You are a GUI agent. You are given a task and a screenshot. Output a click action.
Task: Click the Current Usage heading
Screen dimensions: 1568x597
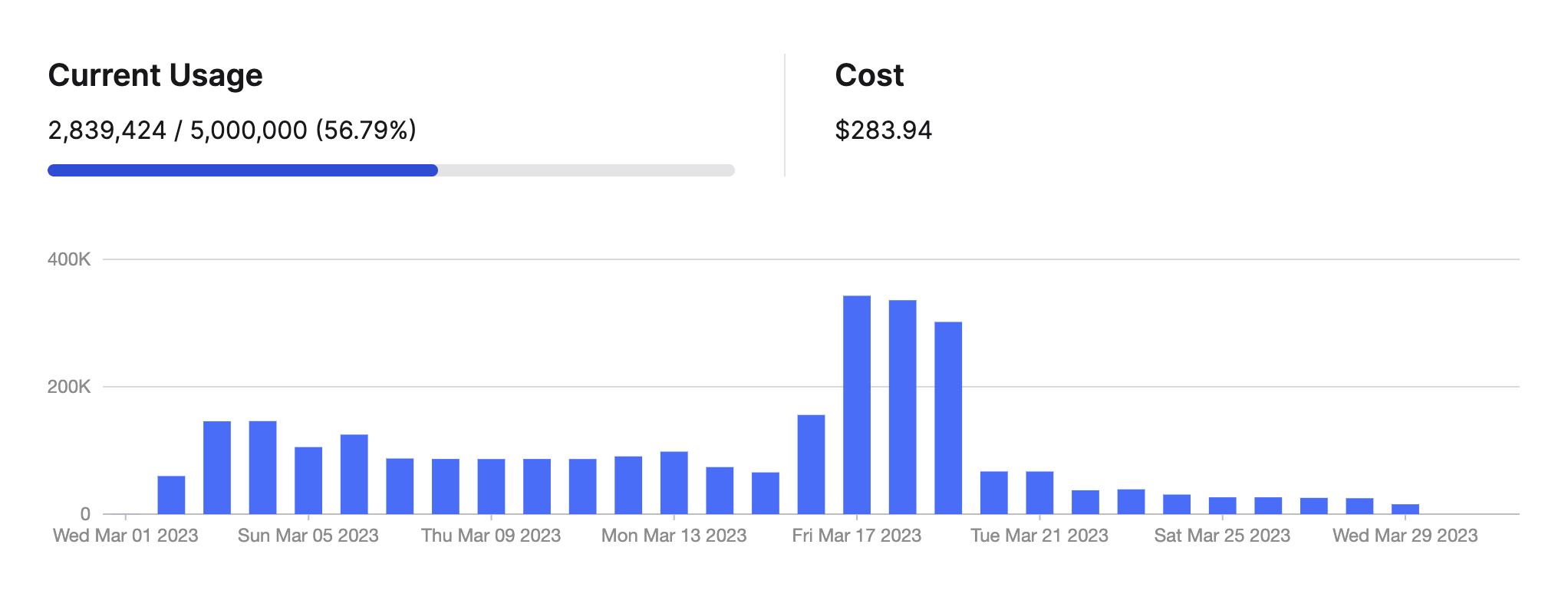155,75
